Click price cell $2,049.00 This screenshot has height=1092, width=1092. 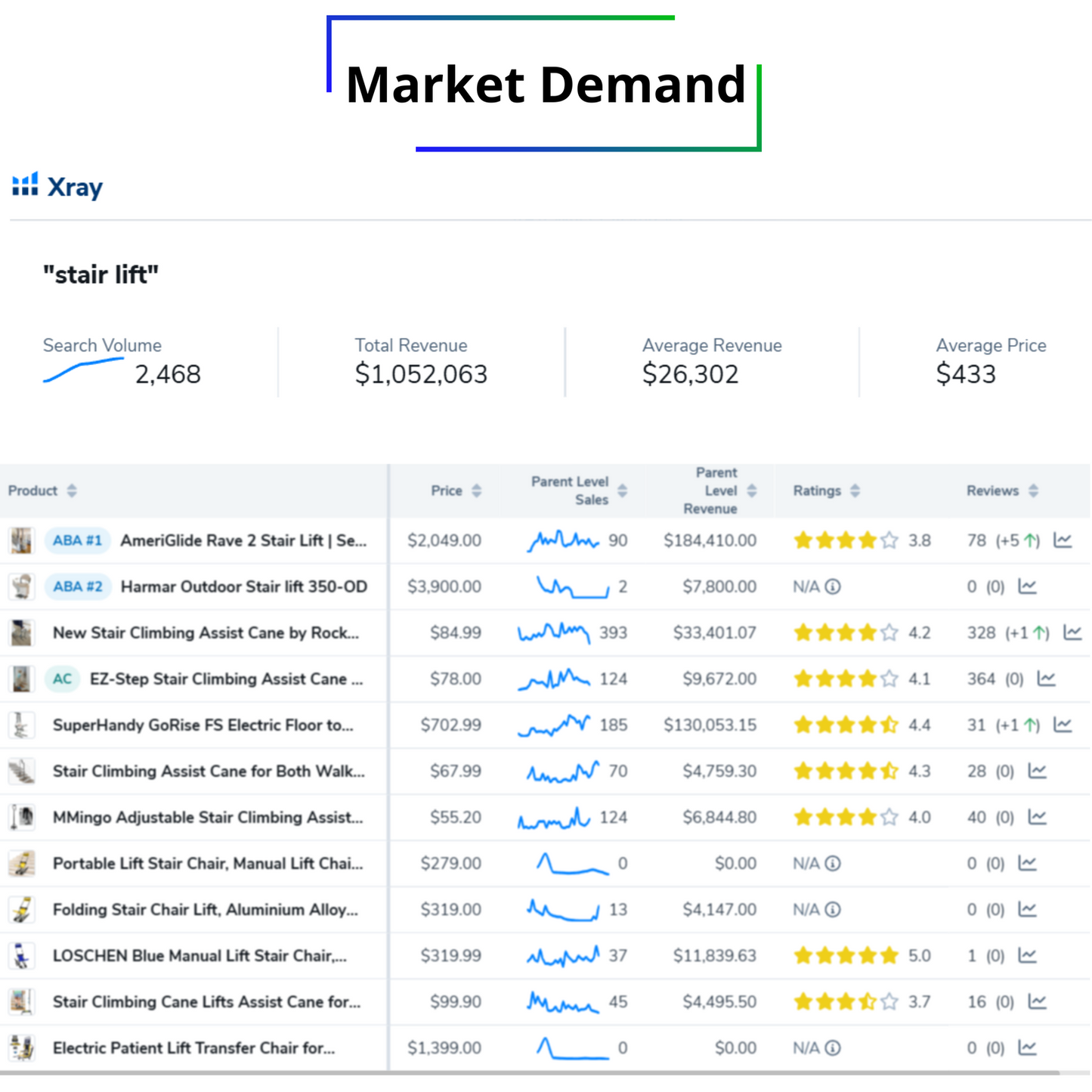(444, 540)
